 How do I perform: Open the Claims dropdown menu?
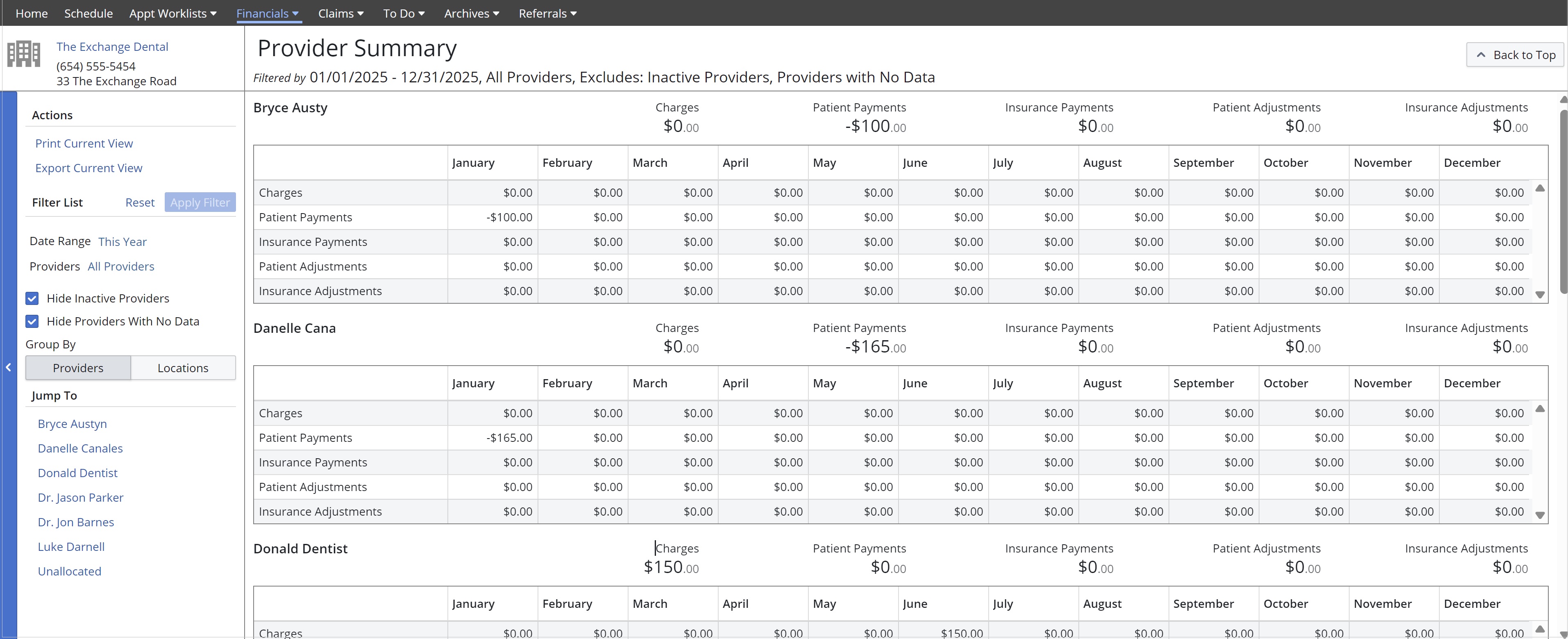pyautogui.click(x=341, y=14)
